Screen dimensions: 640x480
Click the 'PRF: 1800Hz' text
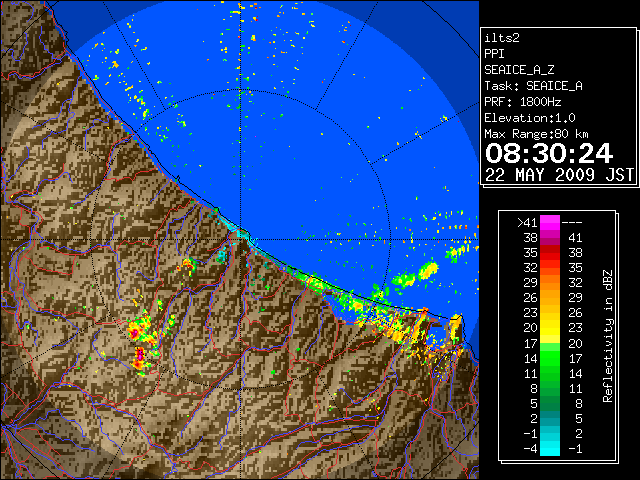(x=523, y=102)
